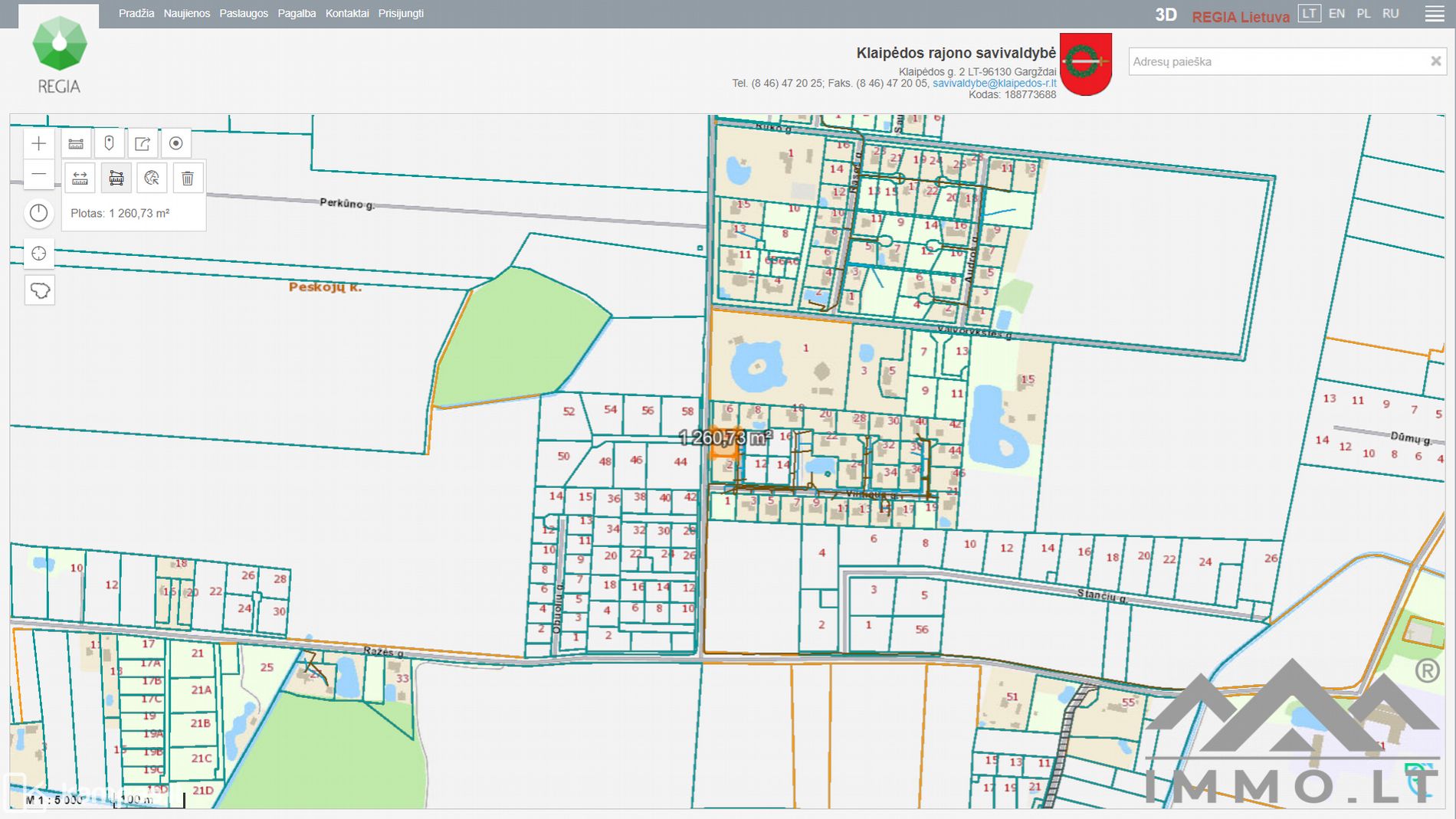Zoom out of the map

pos(39,175)
